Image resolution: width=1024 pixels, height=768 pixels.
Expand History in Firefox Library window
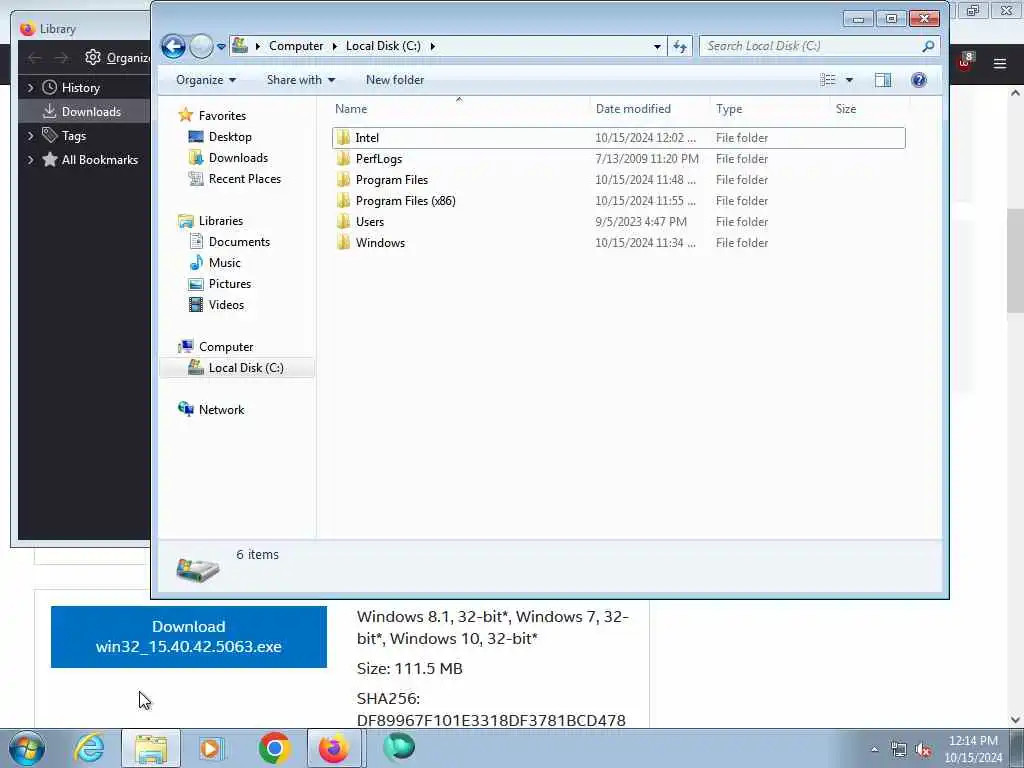click(x=30, y=87)
